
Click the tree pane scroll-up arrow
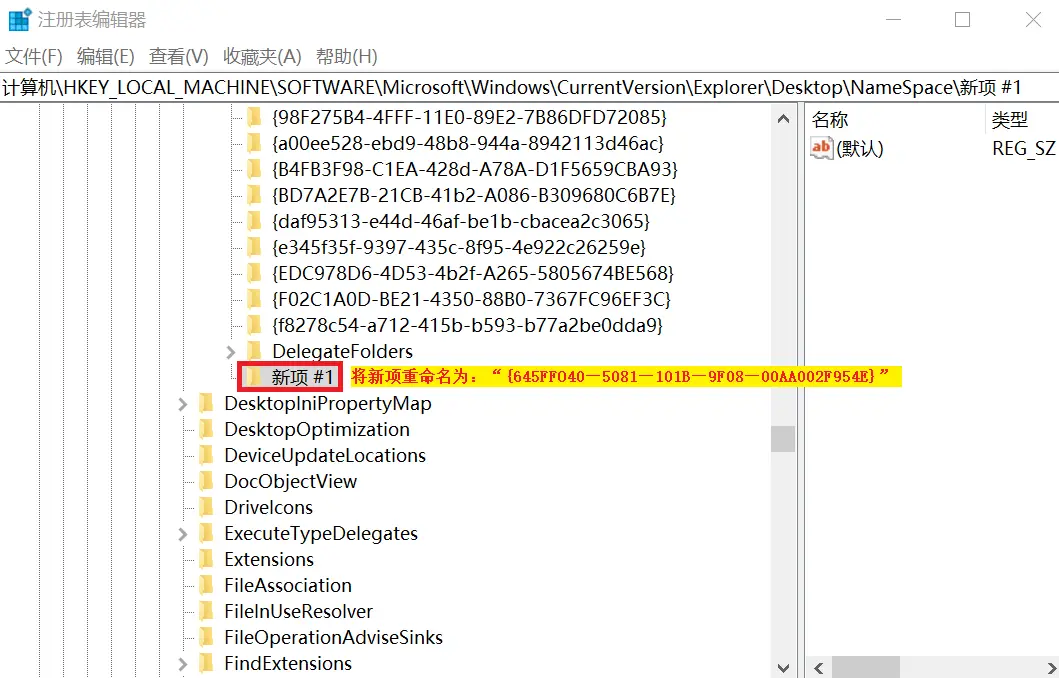(x=783, y=118)
